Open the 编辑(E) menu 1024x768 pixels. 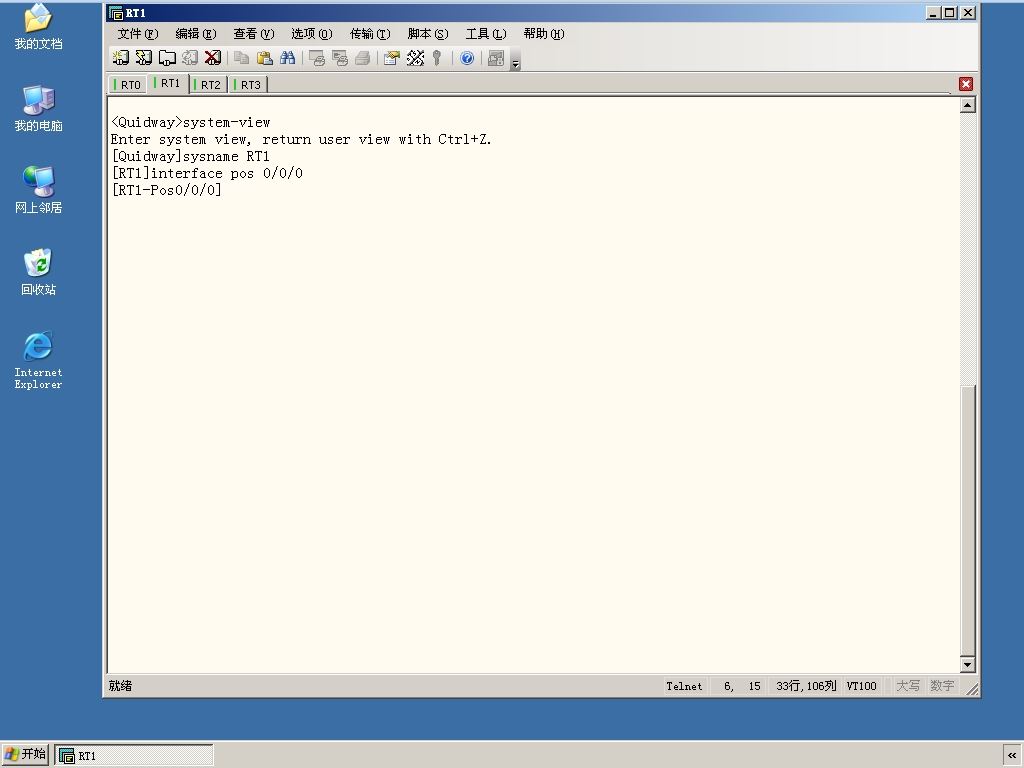(x=196, y=34)
